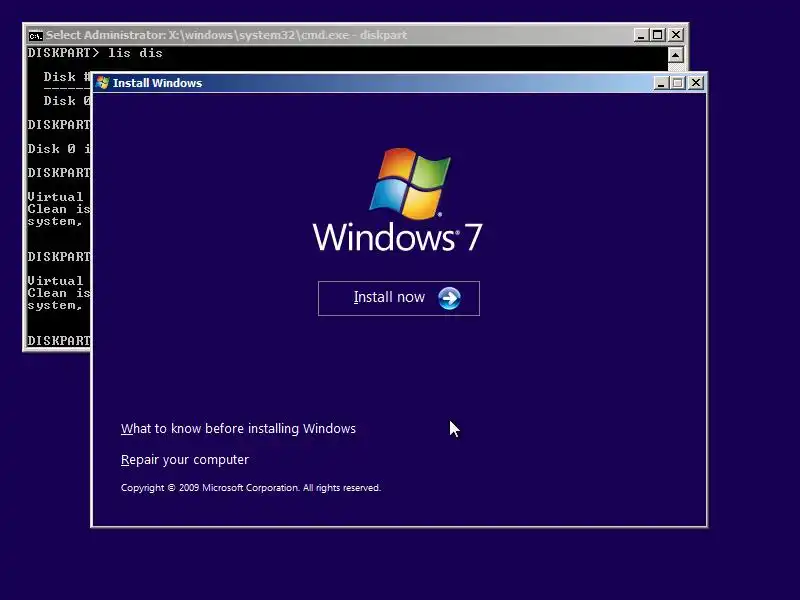Click the Install Windows title bar flag icon
Screen dimensions: 800x600
103,83
